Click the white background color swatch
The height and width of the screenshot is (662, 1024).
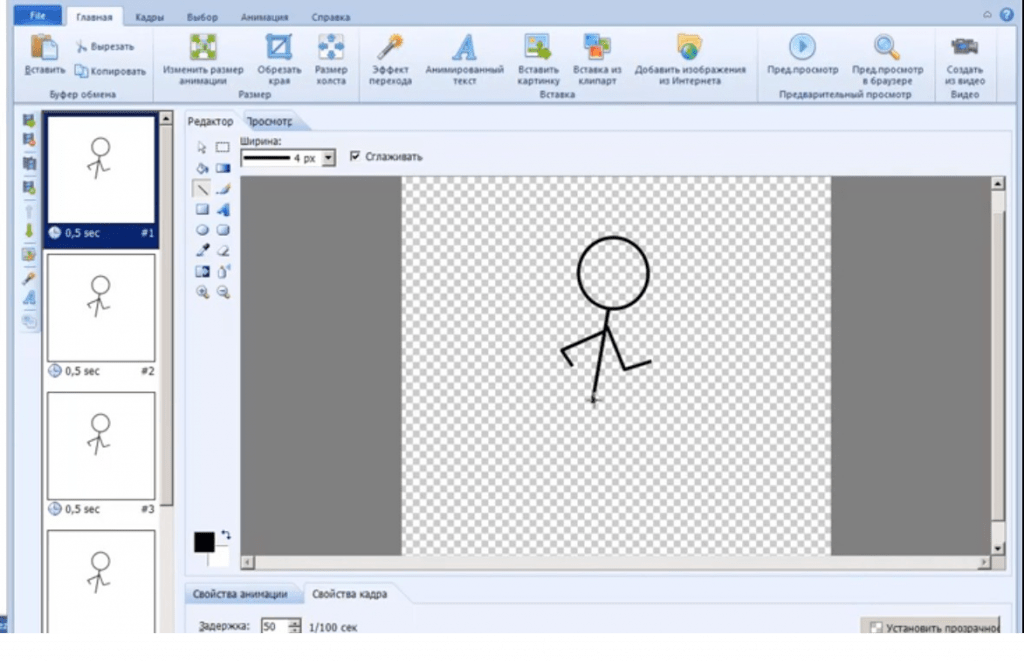tap(220, 558)
